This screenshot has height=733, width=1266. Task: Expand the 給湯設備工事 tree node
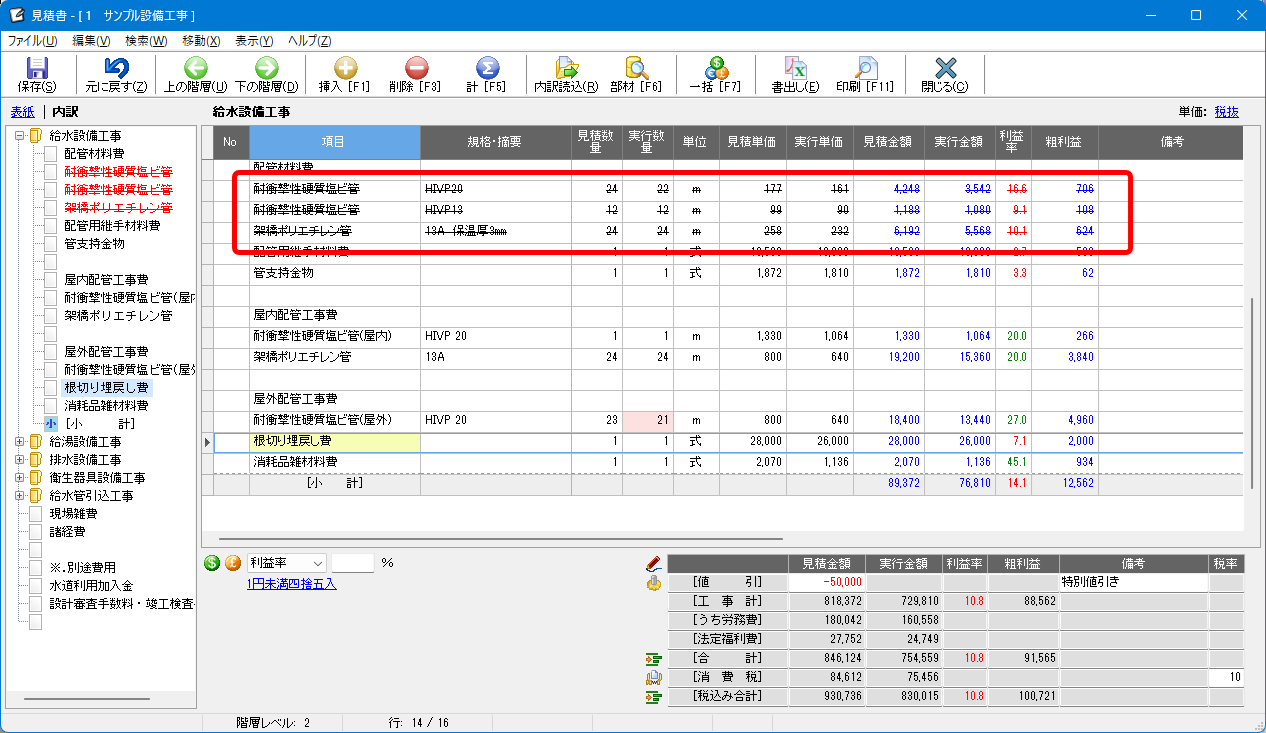(x=19, y=442)
